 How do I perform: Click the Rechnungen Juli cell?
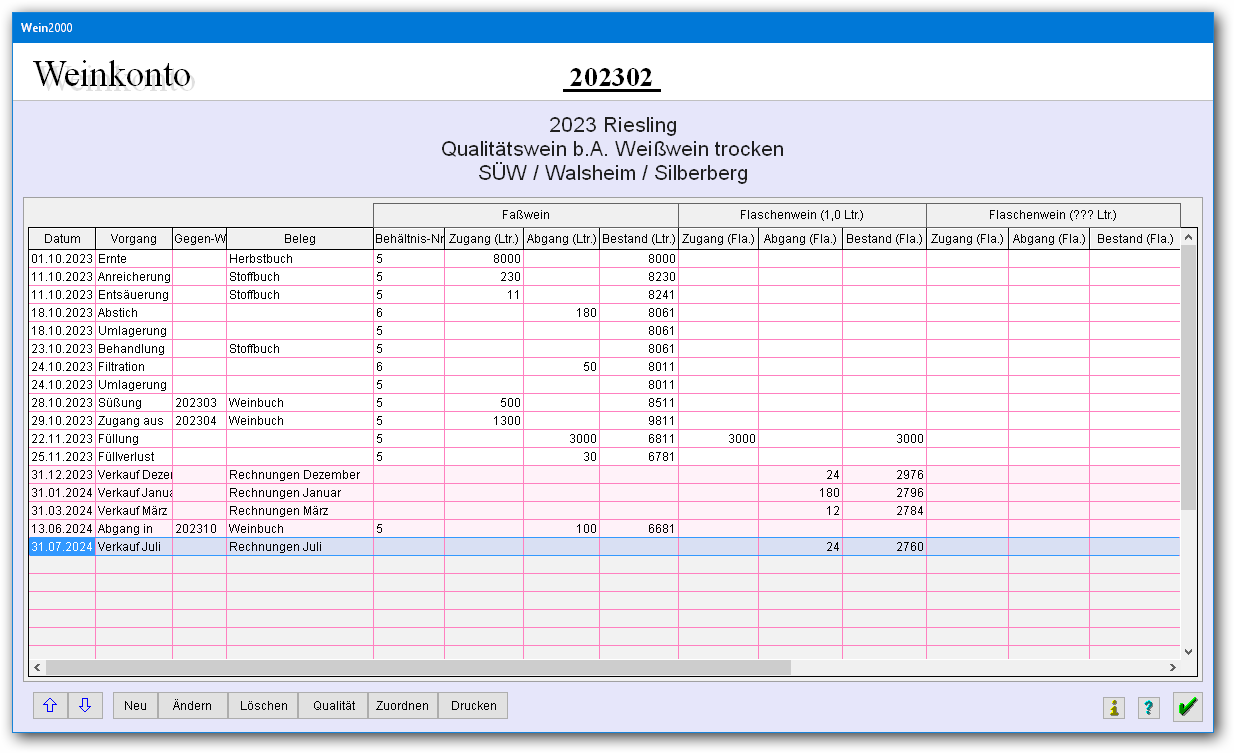pyautogui.click(x=300, y=547)
